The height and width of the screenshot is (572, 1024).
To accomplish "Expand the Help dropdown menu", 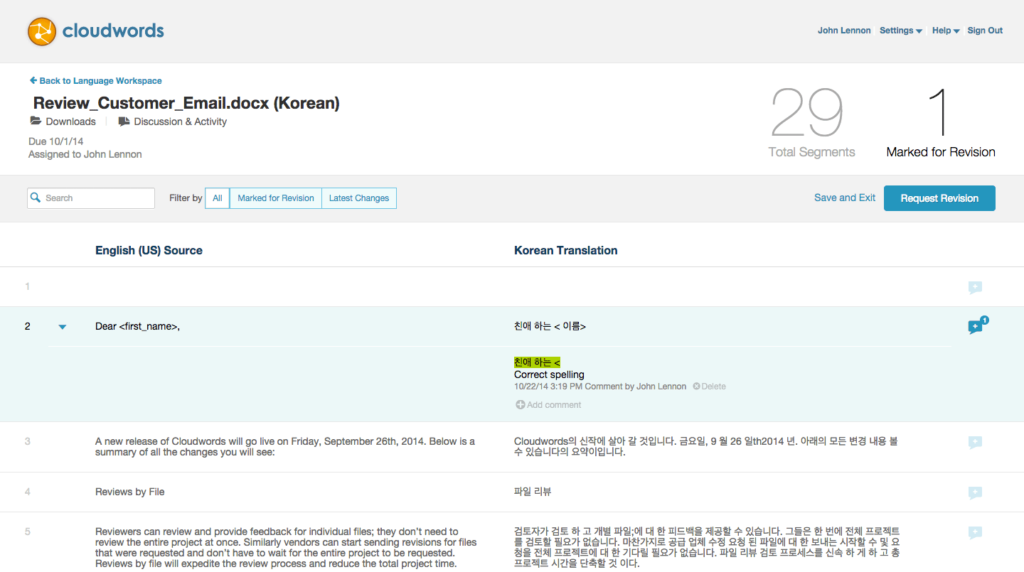I will coord(945,31).
